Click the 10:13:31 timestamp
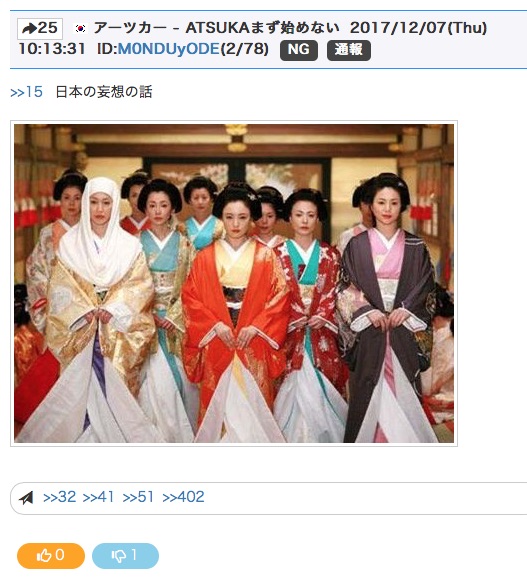The width and height of the screenshot is (527, 585). [x=52, y=49]
